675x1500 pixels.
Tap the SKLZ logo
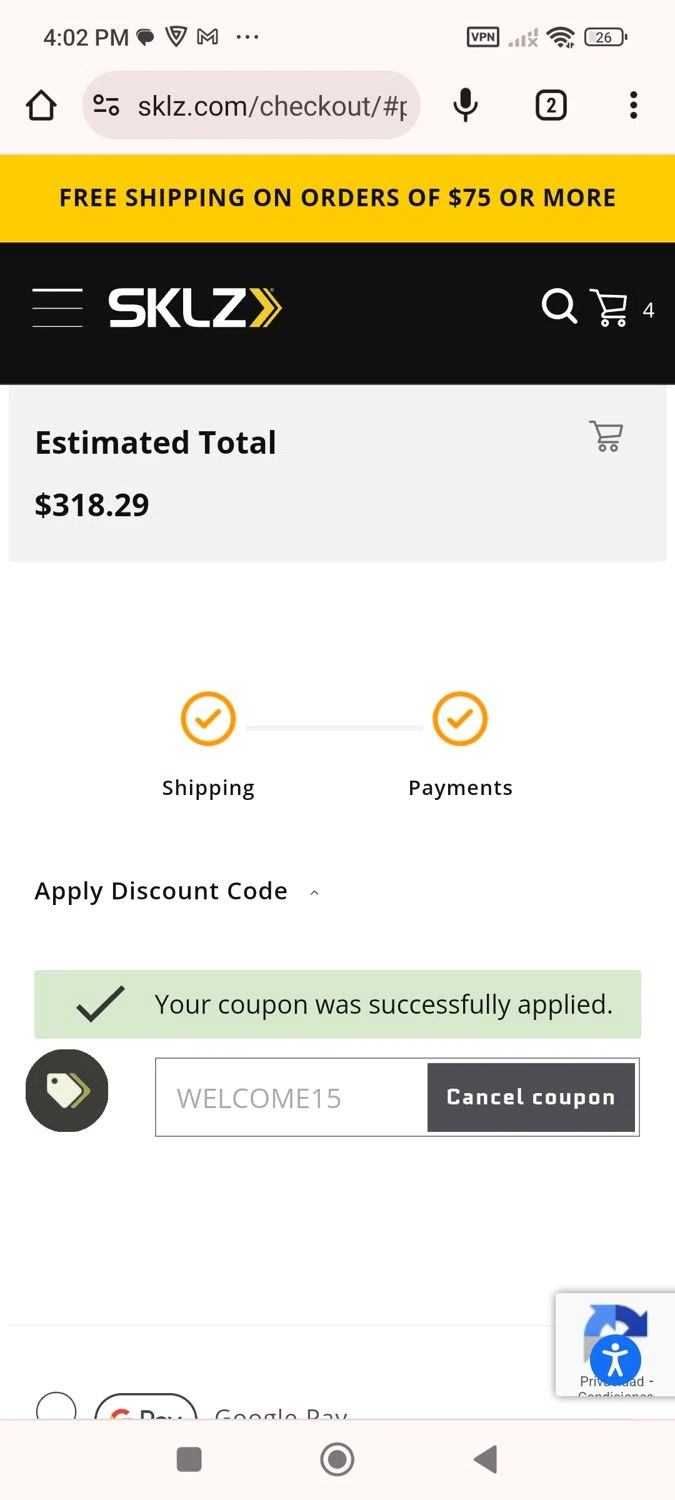click(x=195, y=308)
